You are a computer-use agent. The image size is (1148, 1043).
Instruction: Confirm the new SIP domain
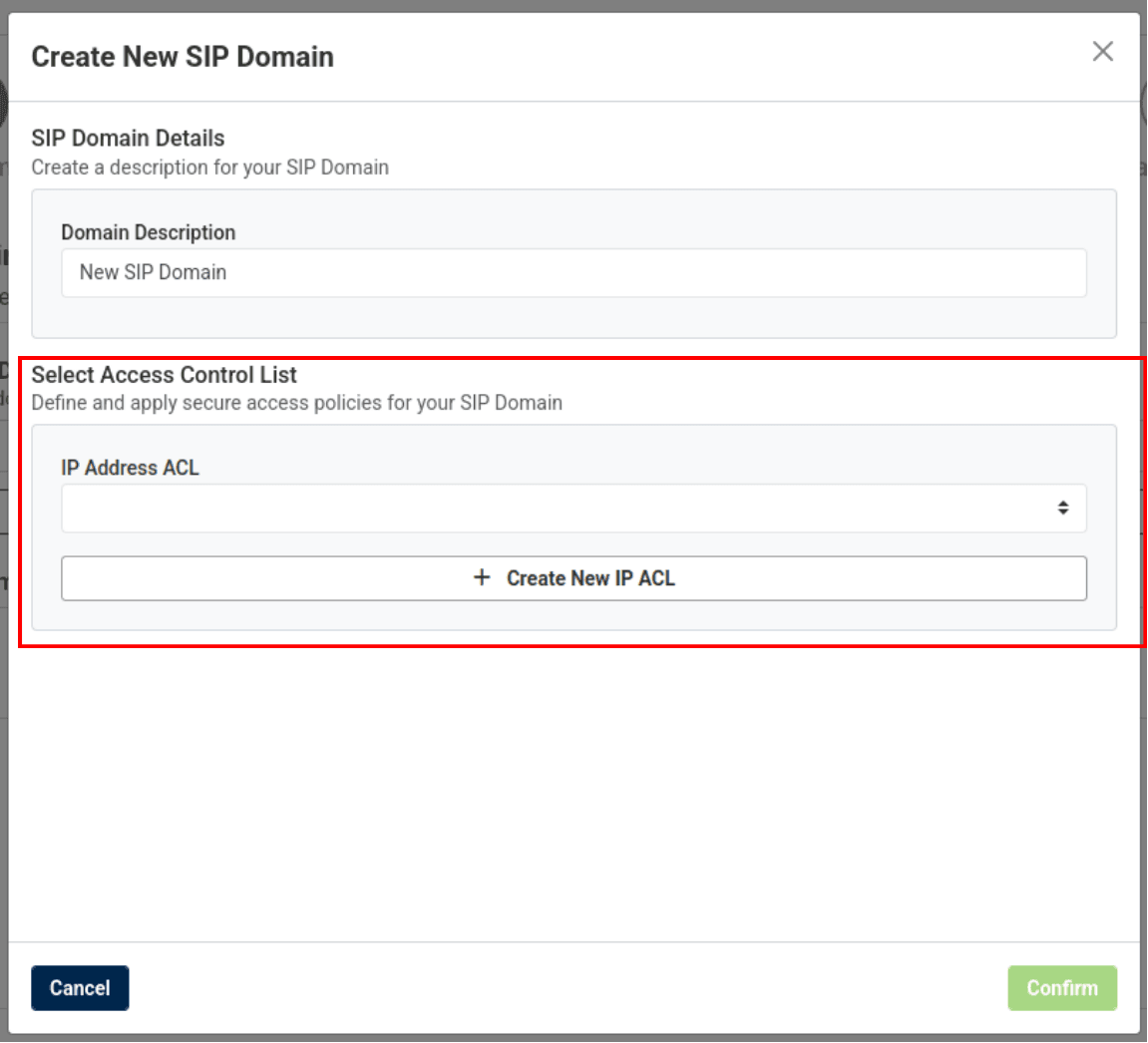[1061, 988]
